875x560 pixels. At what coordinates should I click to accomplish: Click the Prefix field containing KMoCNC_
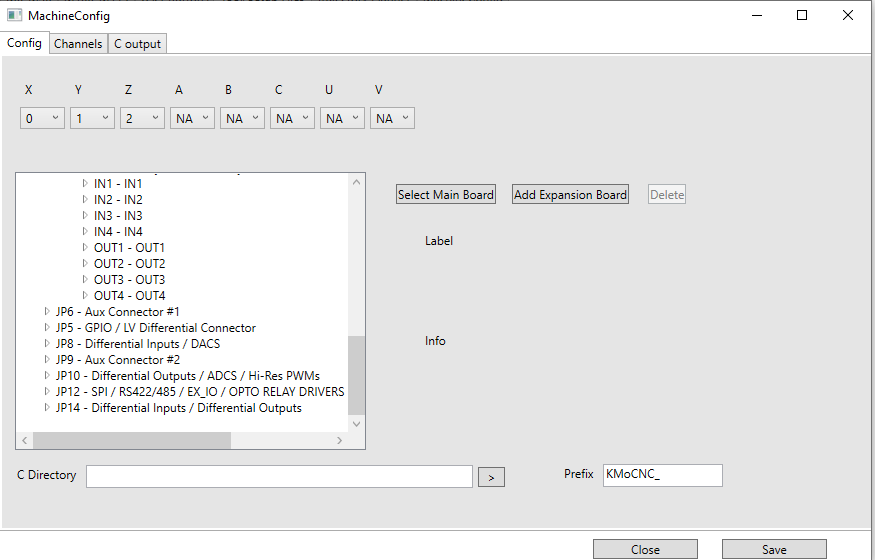(661, 475)
